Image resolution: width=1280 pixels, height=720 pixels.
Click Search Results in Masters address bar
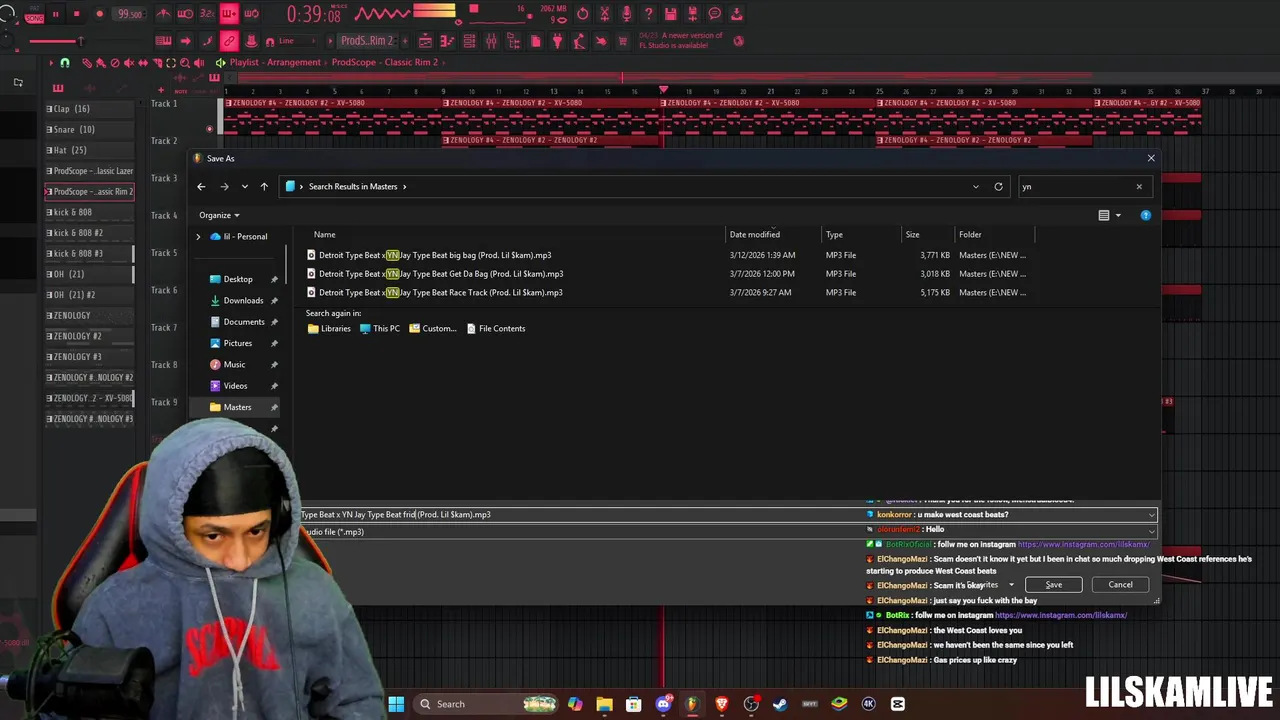tap(353, 186)
